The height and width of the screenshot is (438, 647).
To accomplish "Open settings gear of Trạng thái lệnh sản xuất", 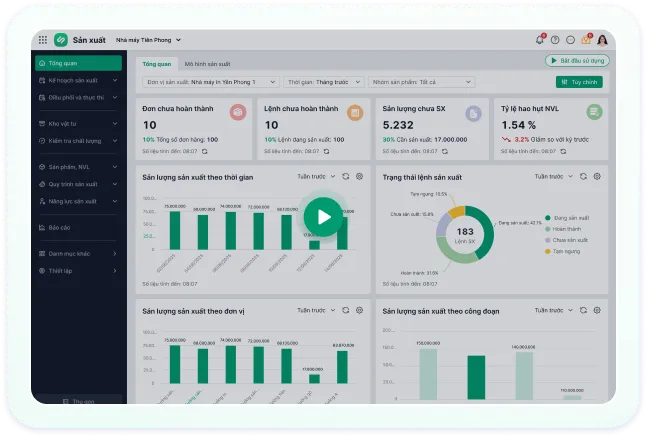I will (597, 176).
